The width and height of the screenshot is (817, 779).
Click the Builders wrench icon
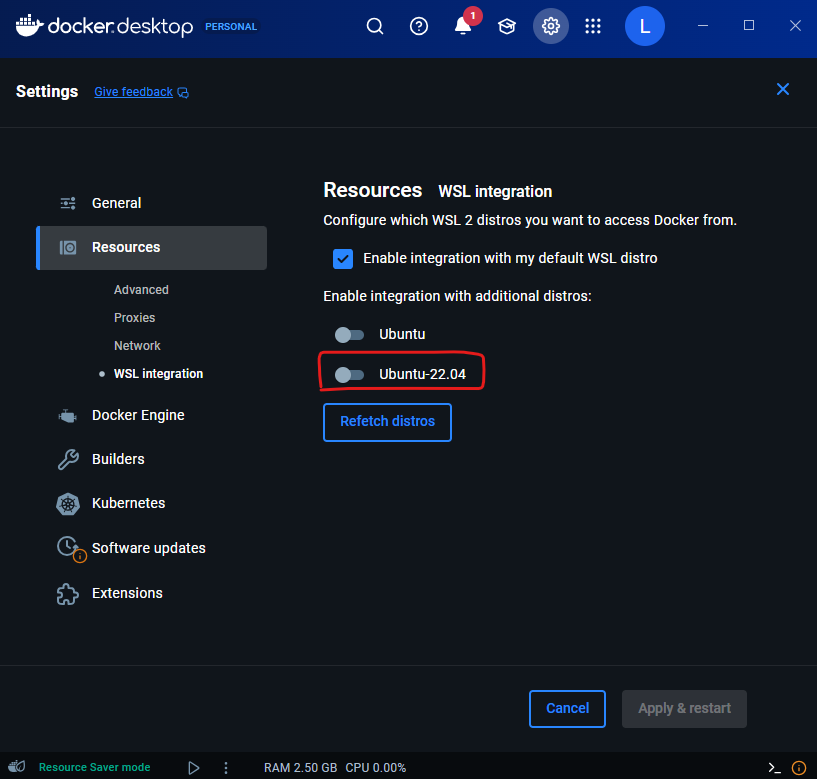68,460
